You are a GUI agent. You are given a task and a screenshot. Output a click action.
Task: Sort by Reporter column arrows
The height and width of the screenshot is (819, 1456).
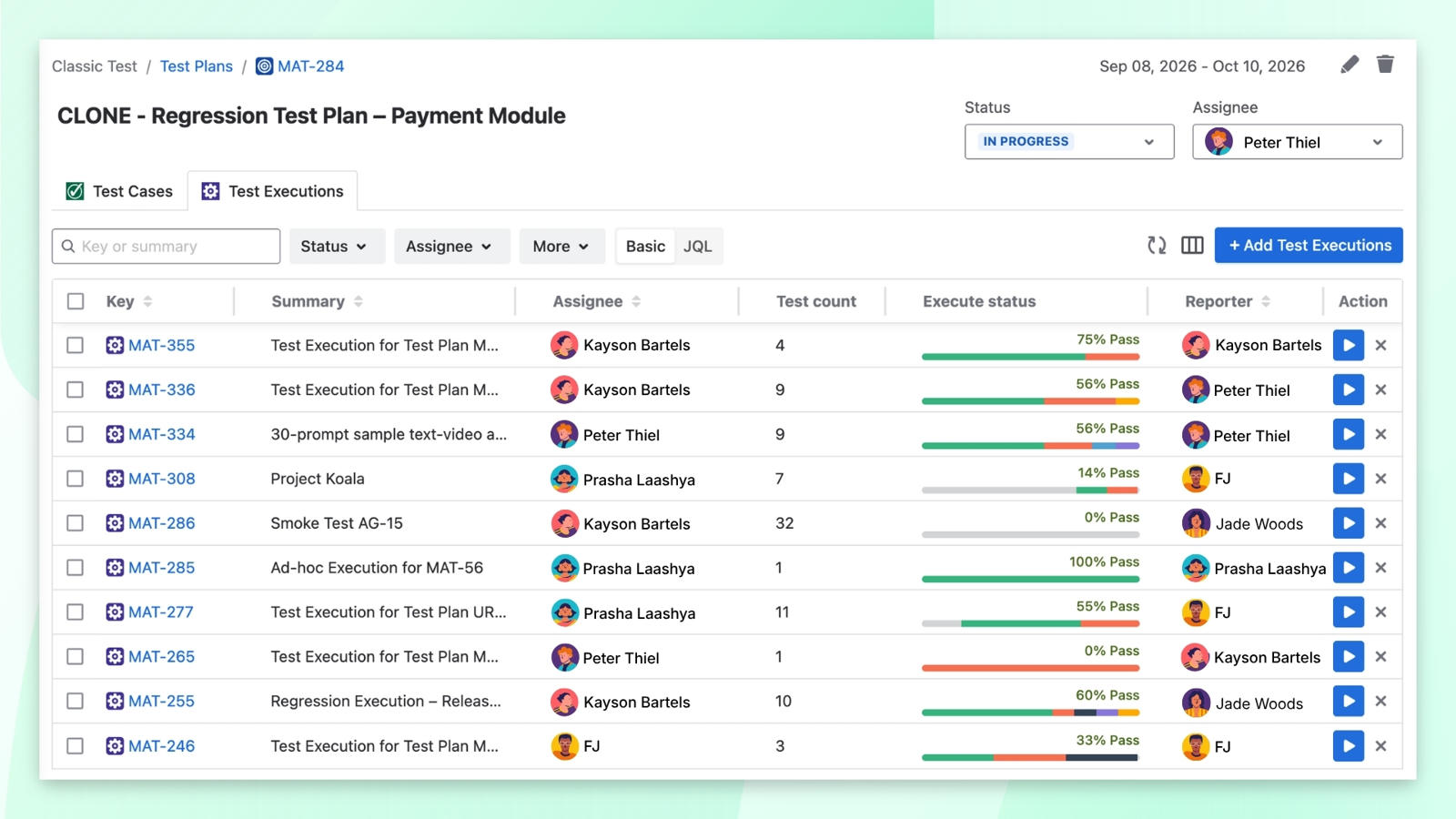click(x=1266, y=301)
